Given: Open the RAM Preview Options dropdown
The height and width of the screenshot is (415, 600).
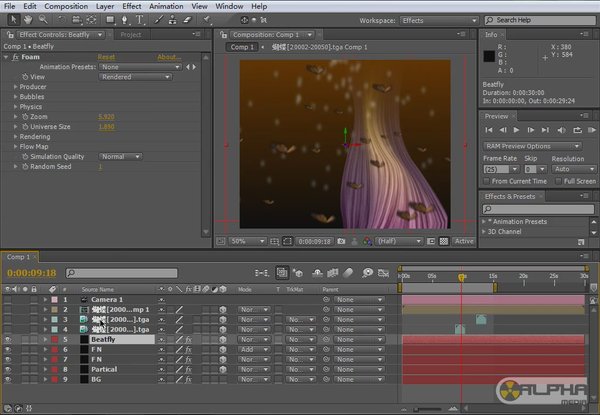Looking at the screenshot, I should (x=532, y=145).
